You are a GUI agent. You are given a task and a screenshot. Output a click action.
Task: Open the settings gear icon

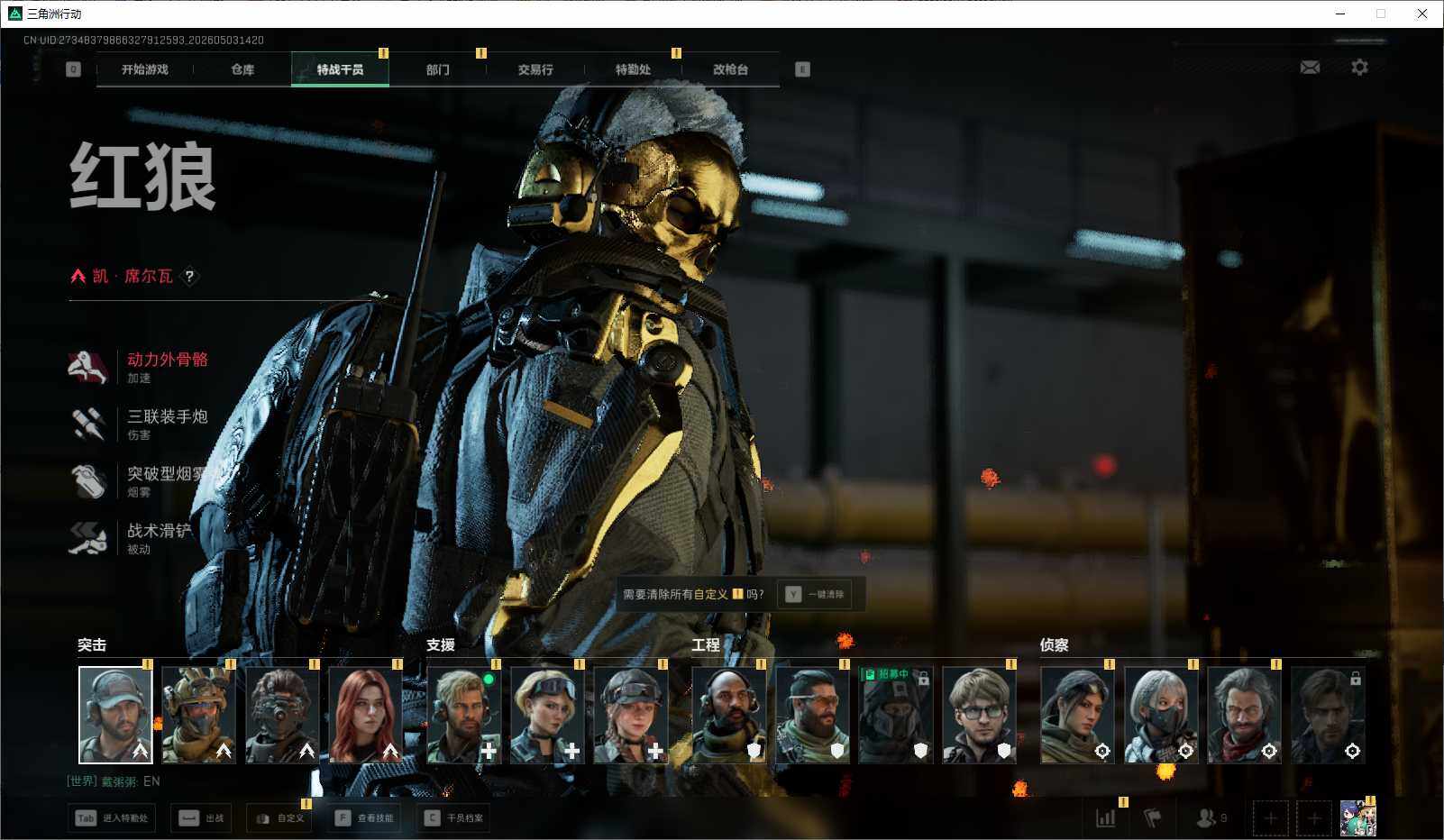coord(1359,68)
